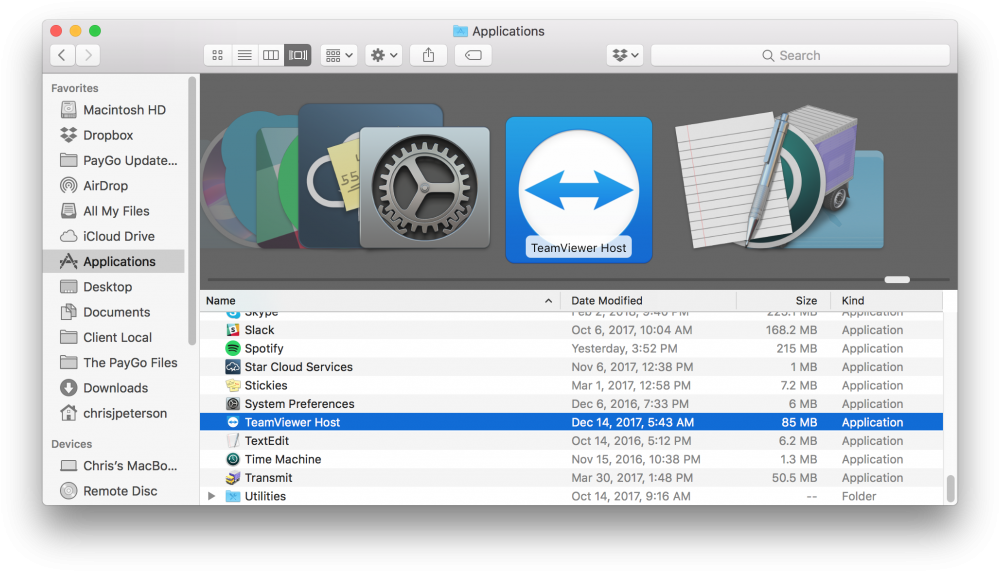Select the Slack row
Image resolution: width=999 pixels, height=571 pixels.
click(x=571, y=330)
